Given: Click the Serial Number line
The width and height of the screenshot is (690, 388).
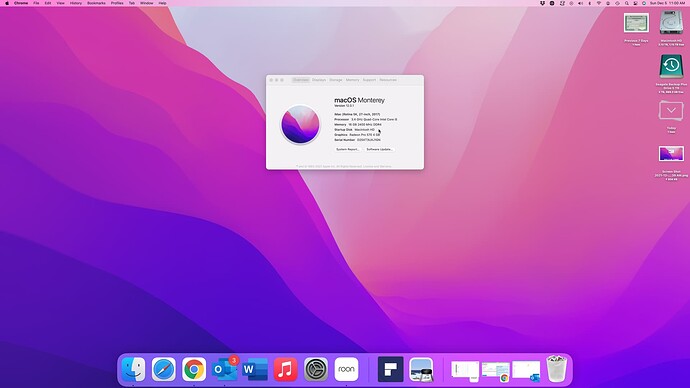Looking at the screenshot, I should (x=357, y=140).
